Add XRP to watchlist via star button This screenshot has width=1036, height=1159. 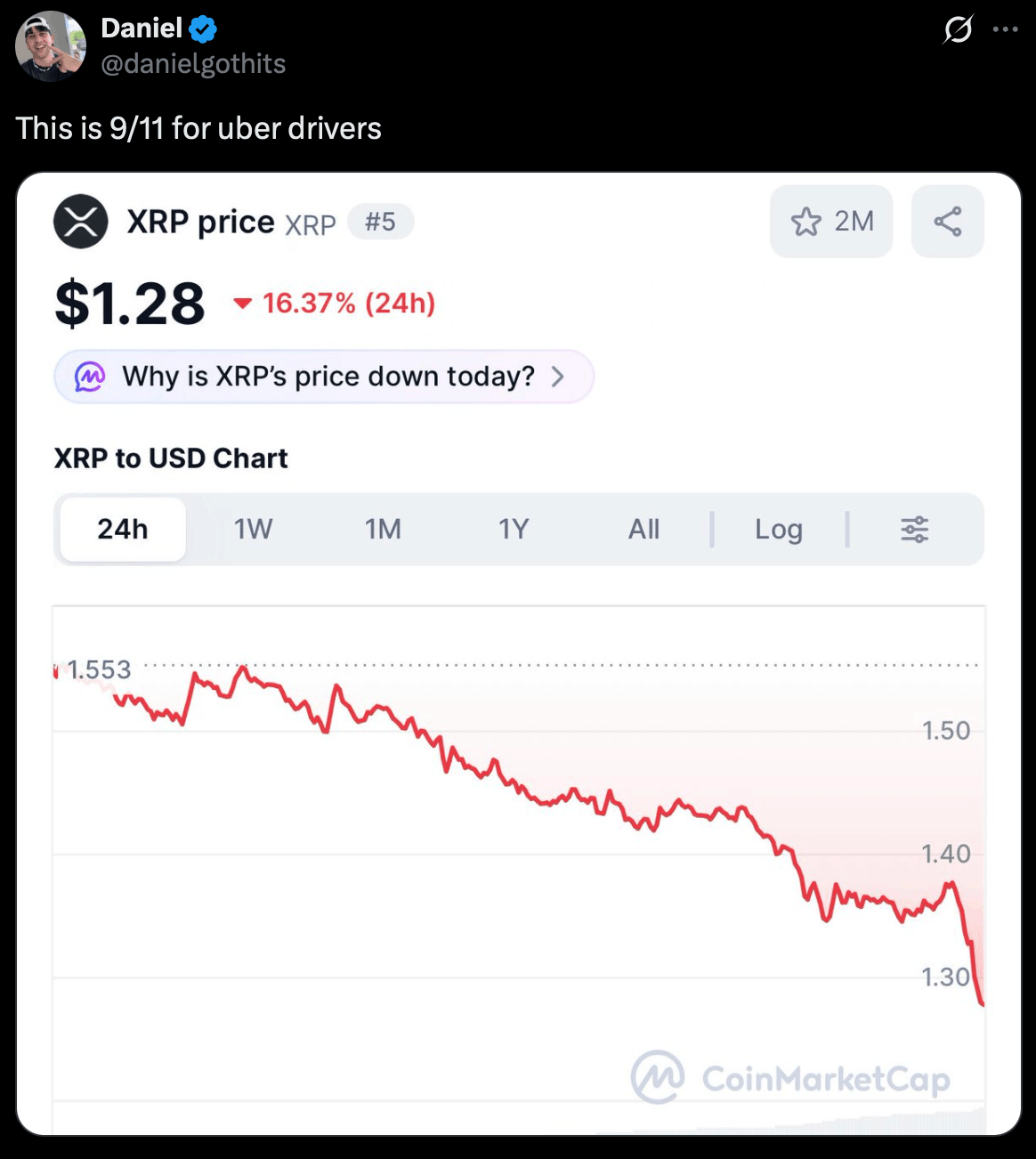point(831,222)
